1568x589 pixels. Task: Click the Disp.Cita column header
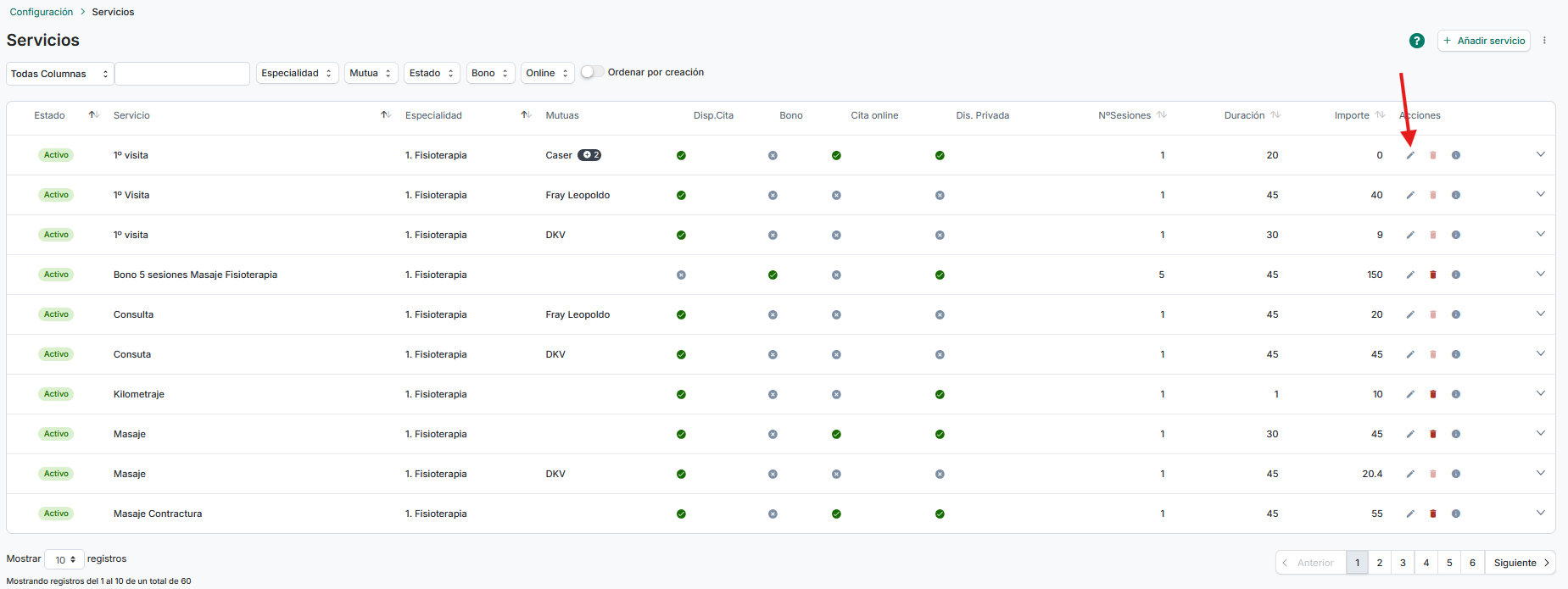[713, 115]
